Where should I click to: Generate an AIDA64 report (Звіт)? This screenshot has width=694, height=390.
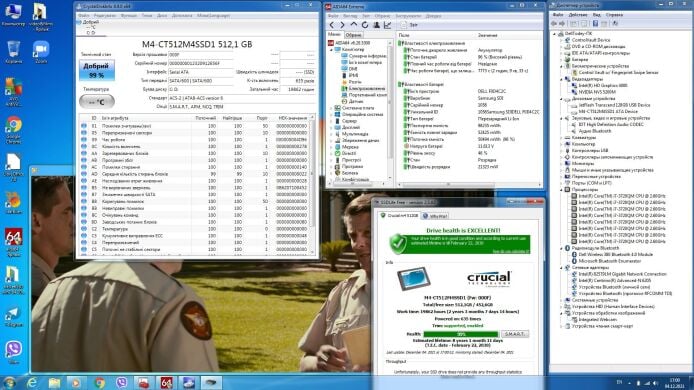(409, 25)
